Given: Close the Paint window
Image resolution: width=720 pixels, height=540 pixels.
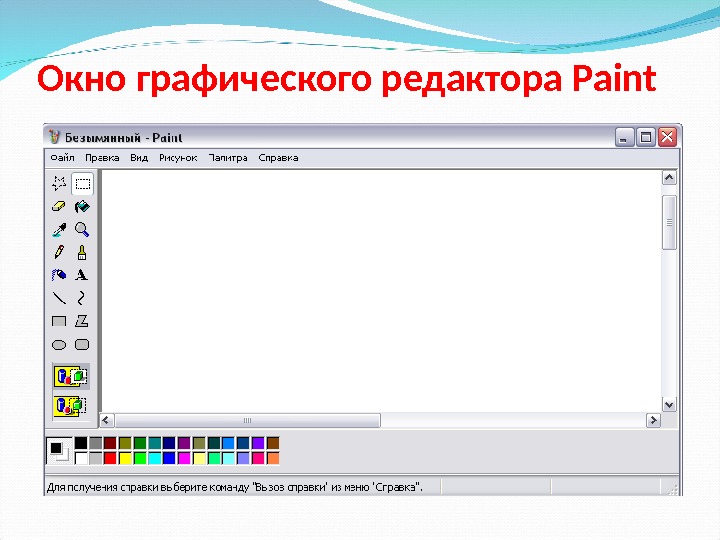Looking at the screenshot, I should (667, 137).
